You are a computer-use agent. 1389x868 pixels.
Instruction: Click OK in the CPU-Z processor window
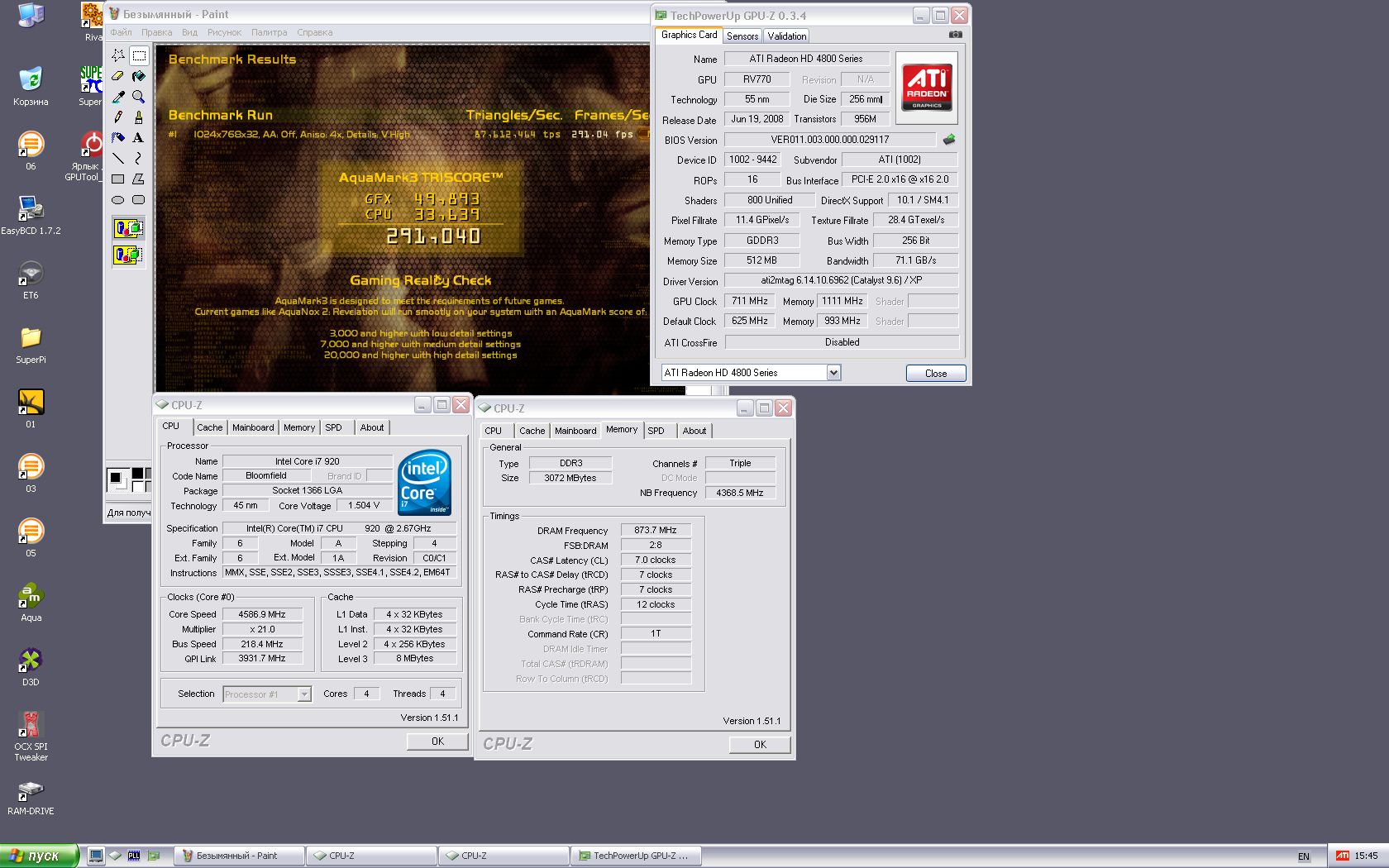coord(437,742)
